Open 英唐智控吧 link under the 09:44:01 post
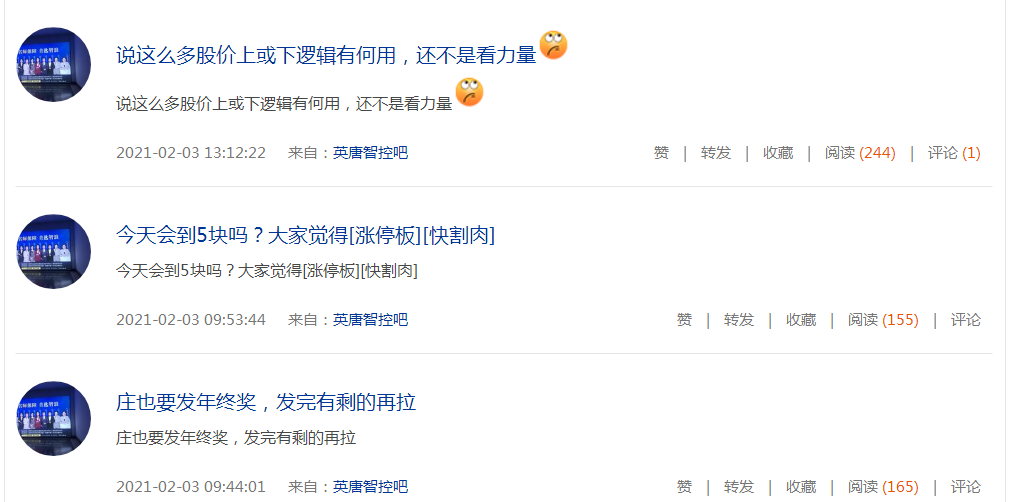 pos(370,487)
